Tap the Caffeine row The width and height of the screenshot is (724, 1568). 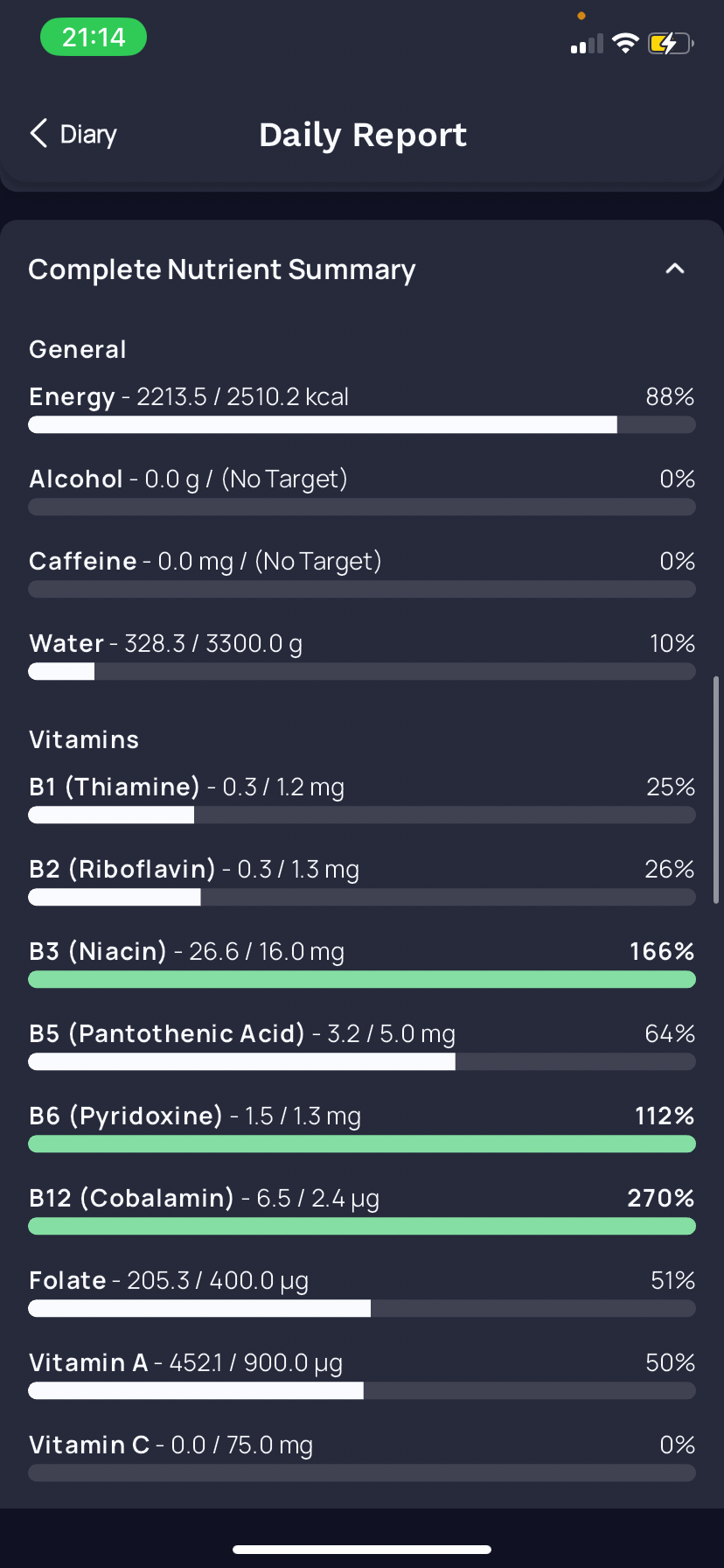(362, 572)
